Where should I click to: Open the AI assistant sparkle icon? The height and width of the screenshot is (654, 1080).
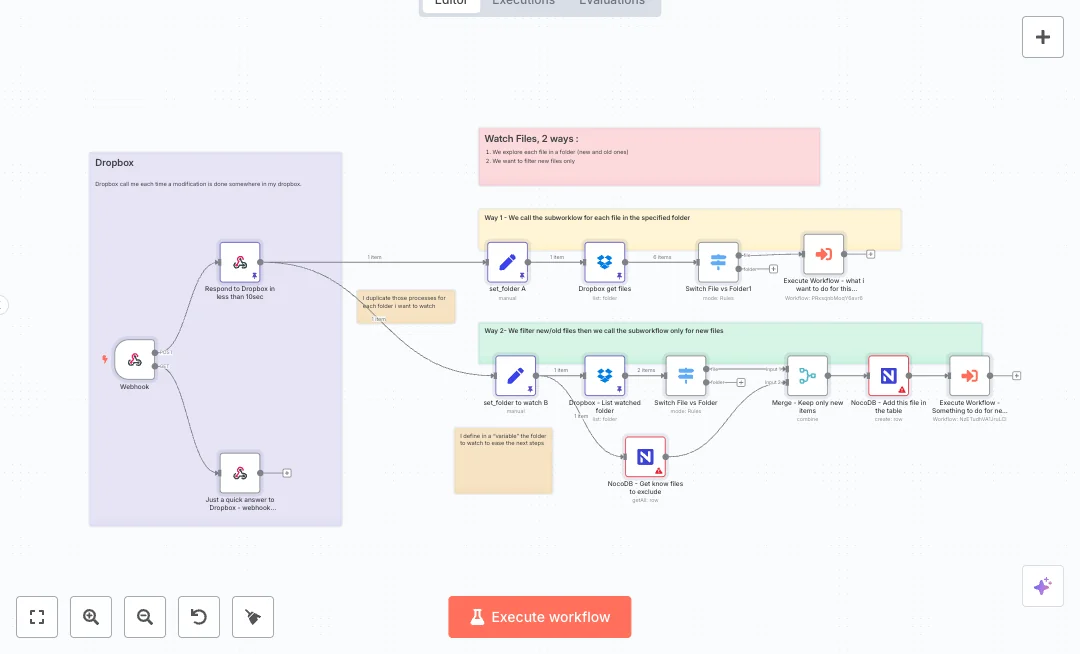pyautogui.click(x=1043, y=586)
